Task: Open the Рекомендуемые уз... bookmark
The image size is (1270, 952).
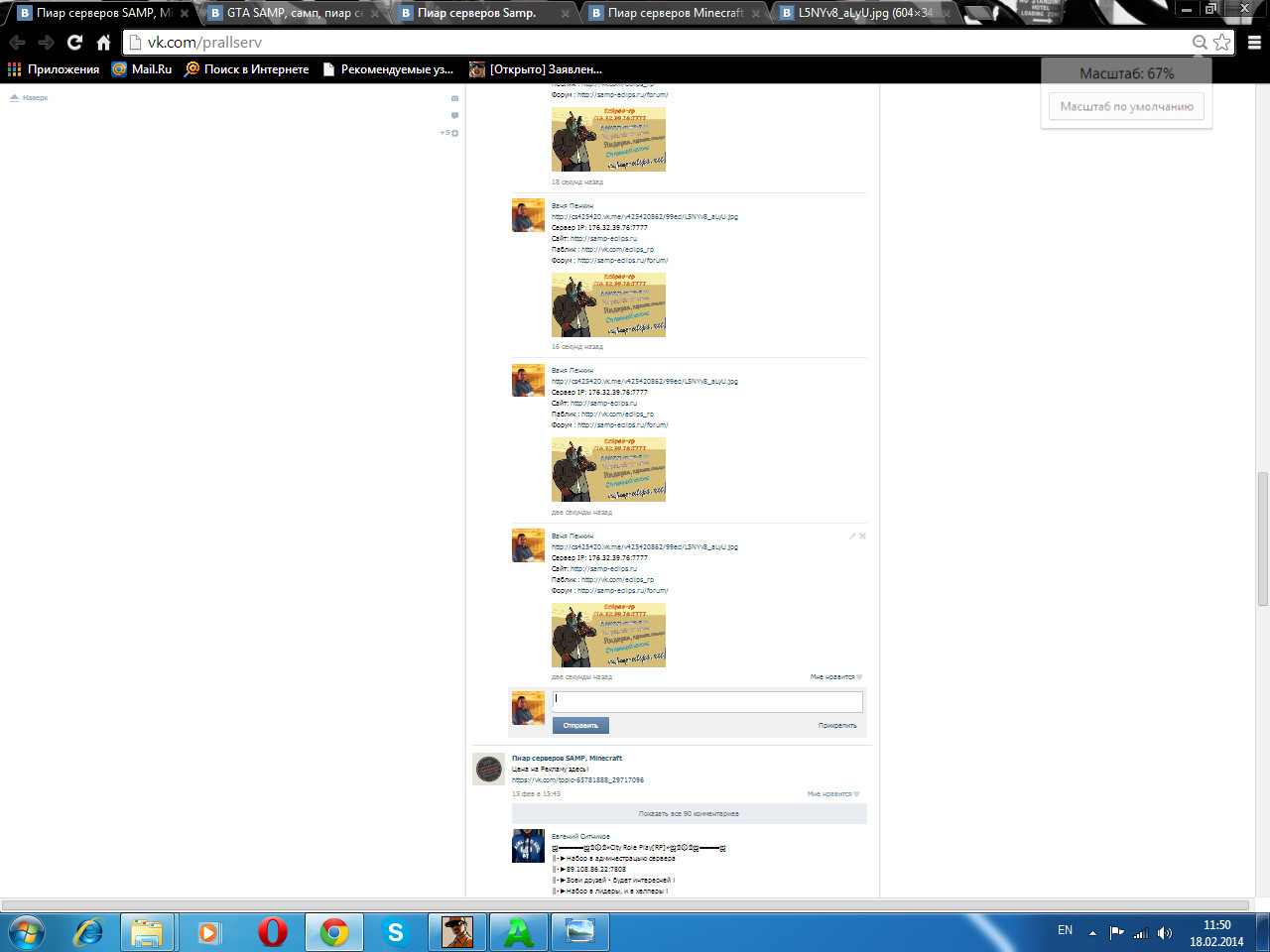Action: (388, 69)
